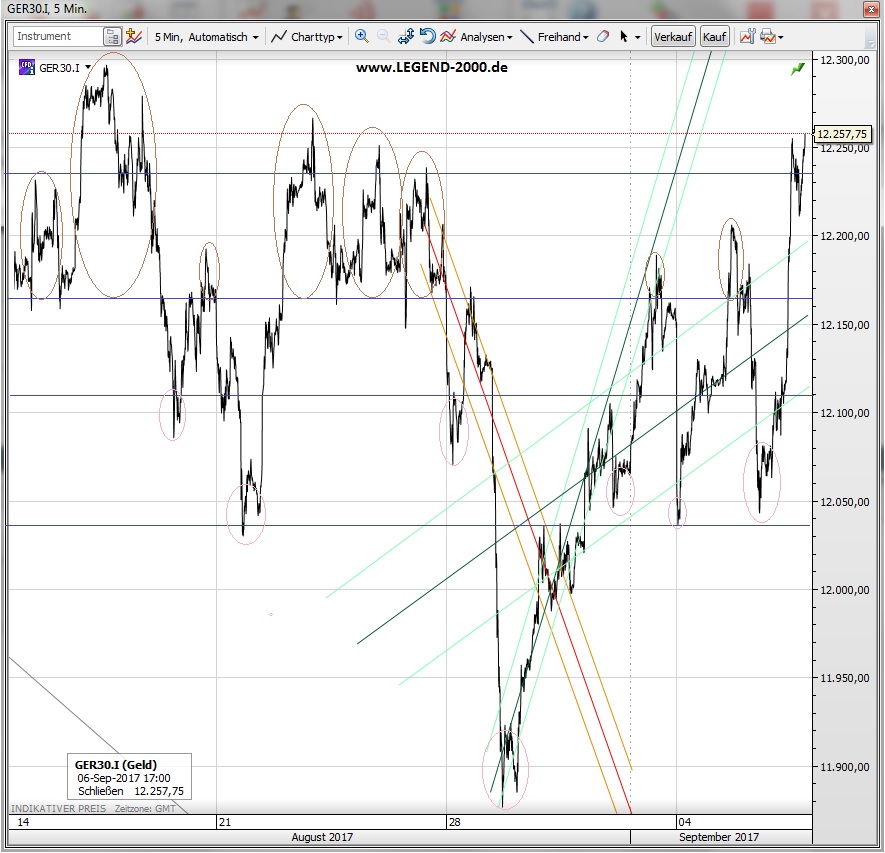Click the Schließen 12.257,75 closing value

click(x=131, y=791)
